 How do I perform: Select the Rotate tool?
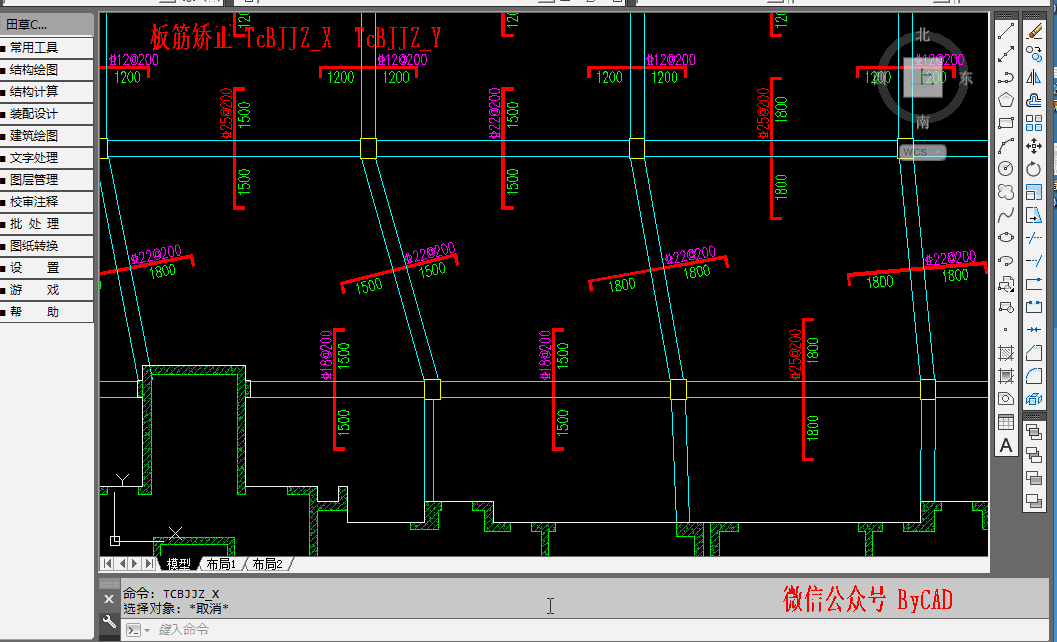(x=1034, y=169)
